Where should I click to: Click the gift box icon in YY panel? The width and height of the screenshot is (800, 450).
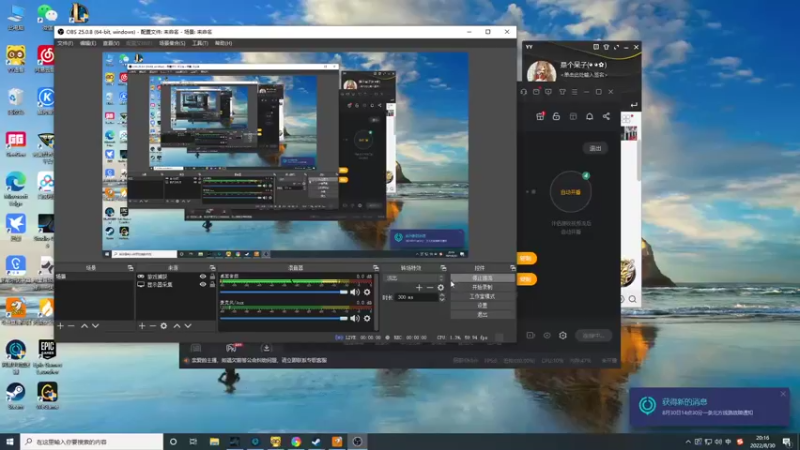(540, 116)
